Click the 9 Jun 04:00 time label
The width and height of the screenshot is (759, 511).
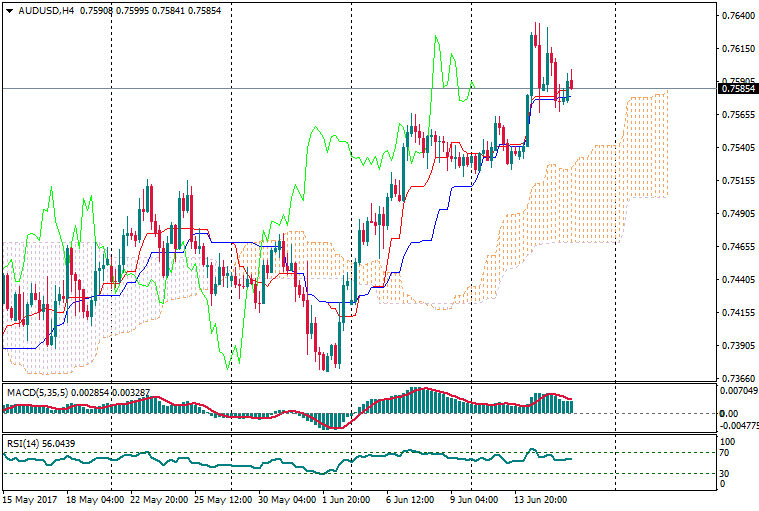coord(475,498)
